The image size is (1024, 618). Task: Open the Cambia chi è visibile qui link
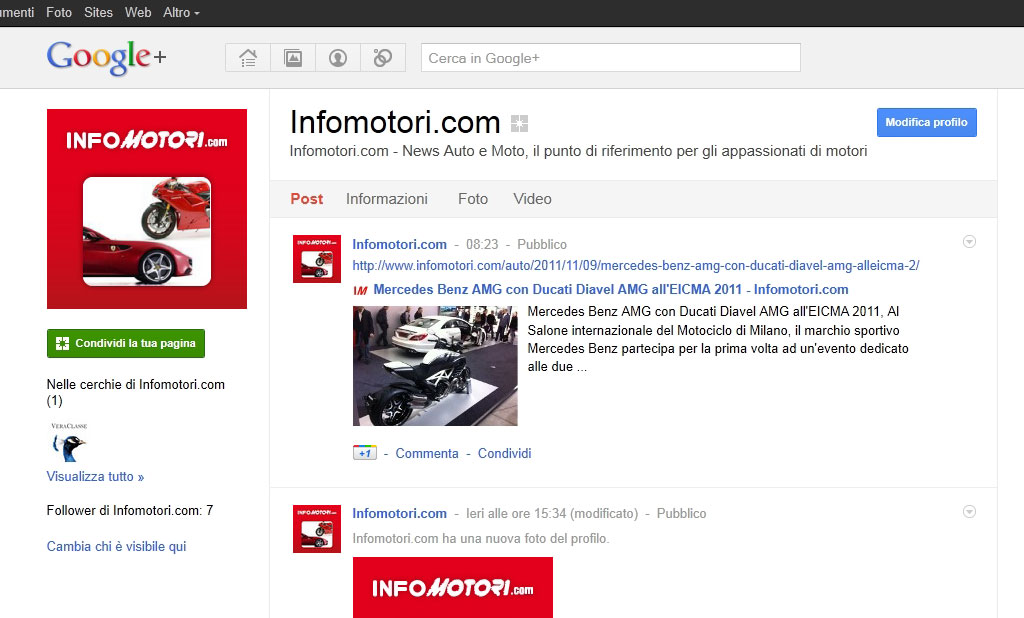pos(116,546)
